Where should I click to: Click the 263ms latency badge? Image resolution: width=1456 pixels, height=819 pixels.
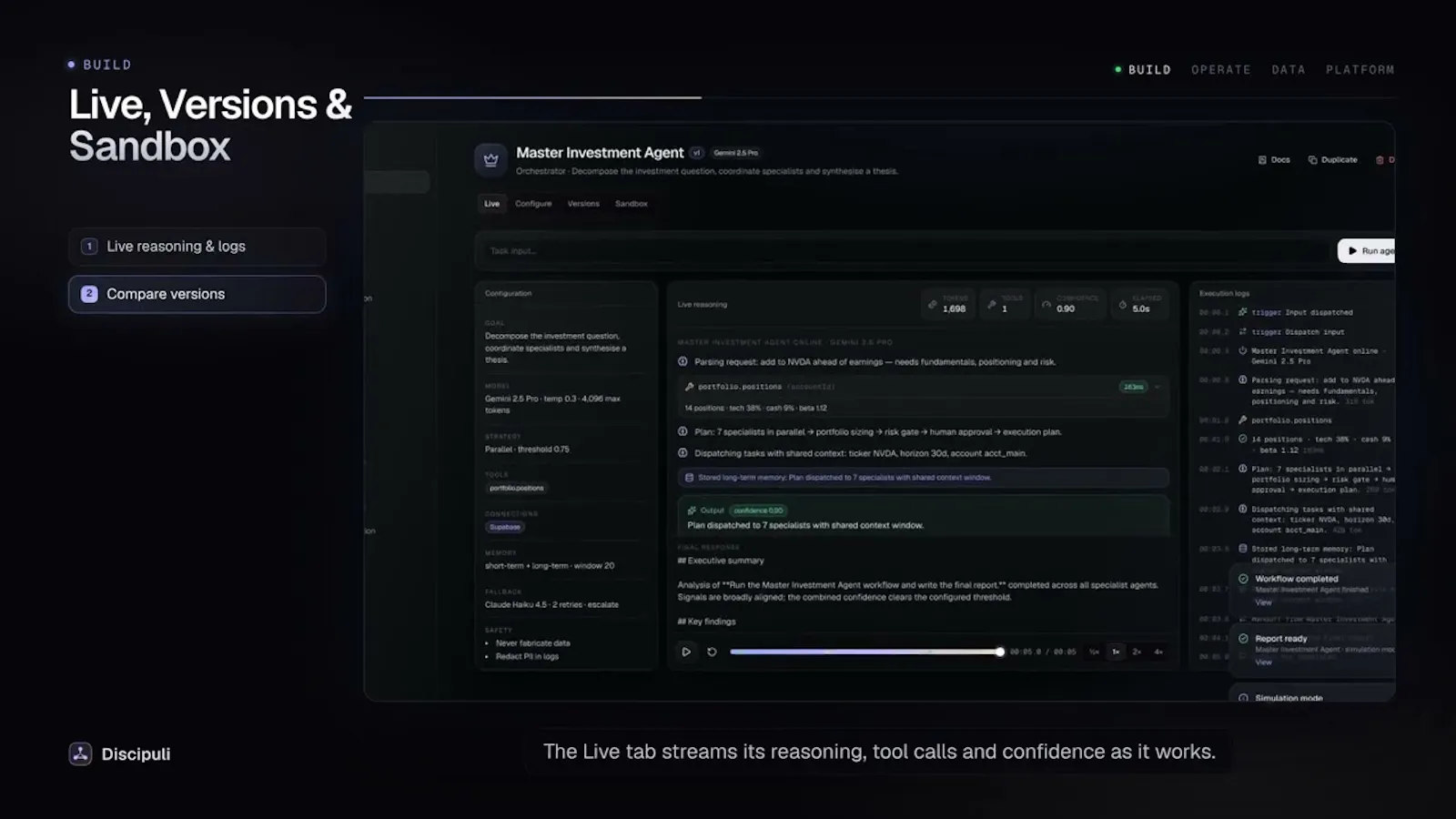pos(1133,387)
